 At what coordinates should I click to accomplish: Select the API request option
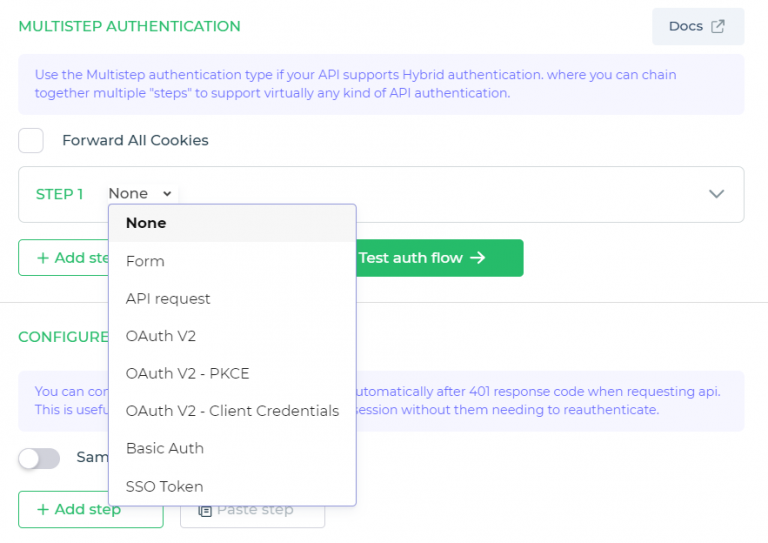point(168,299)
